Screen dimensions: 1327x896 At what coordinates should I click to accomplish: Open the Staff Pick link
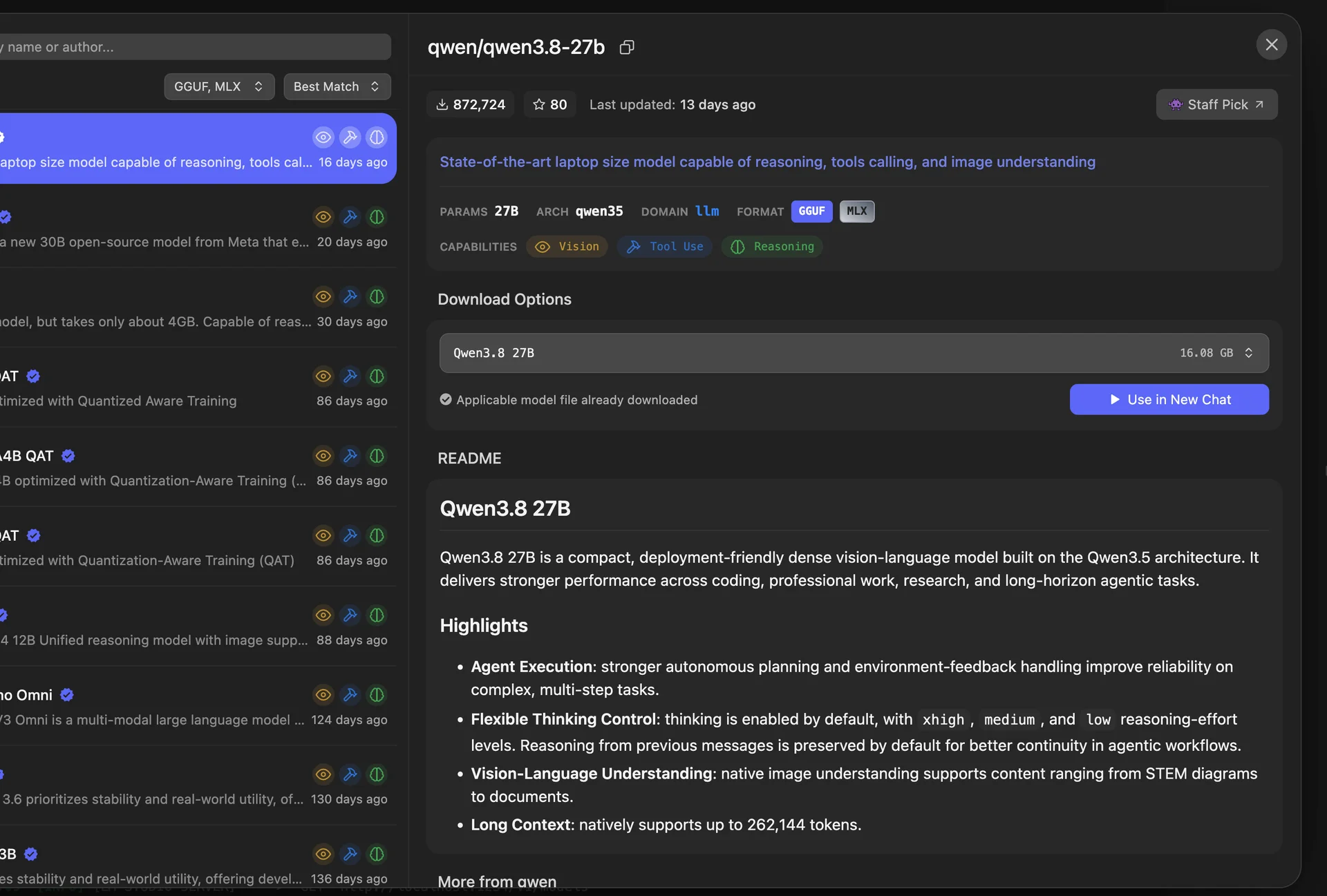click(x=1216, y=104)
